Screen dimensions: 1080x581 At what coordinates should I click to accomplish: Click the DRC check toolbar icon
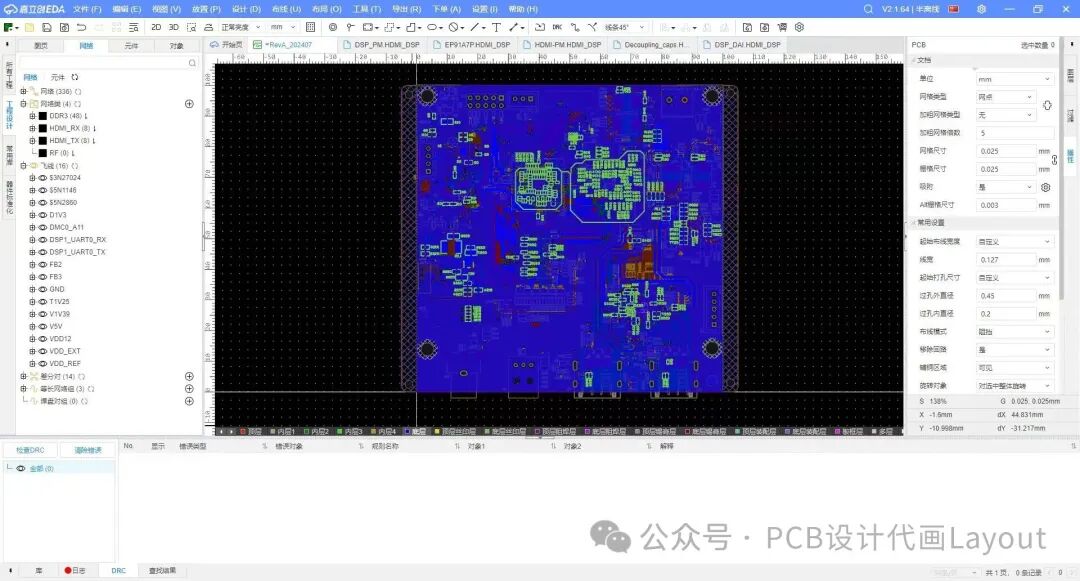pos(557,28)
